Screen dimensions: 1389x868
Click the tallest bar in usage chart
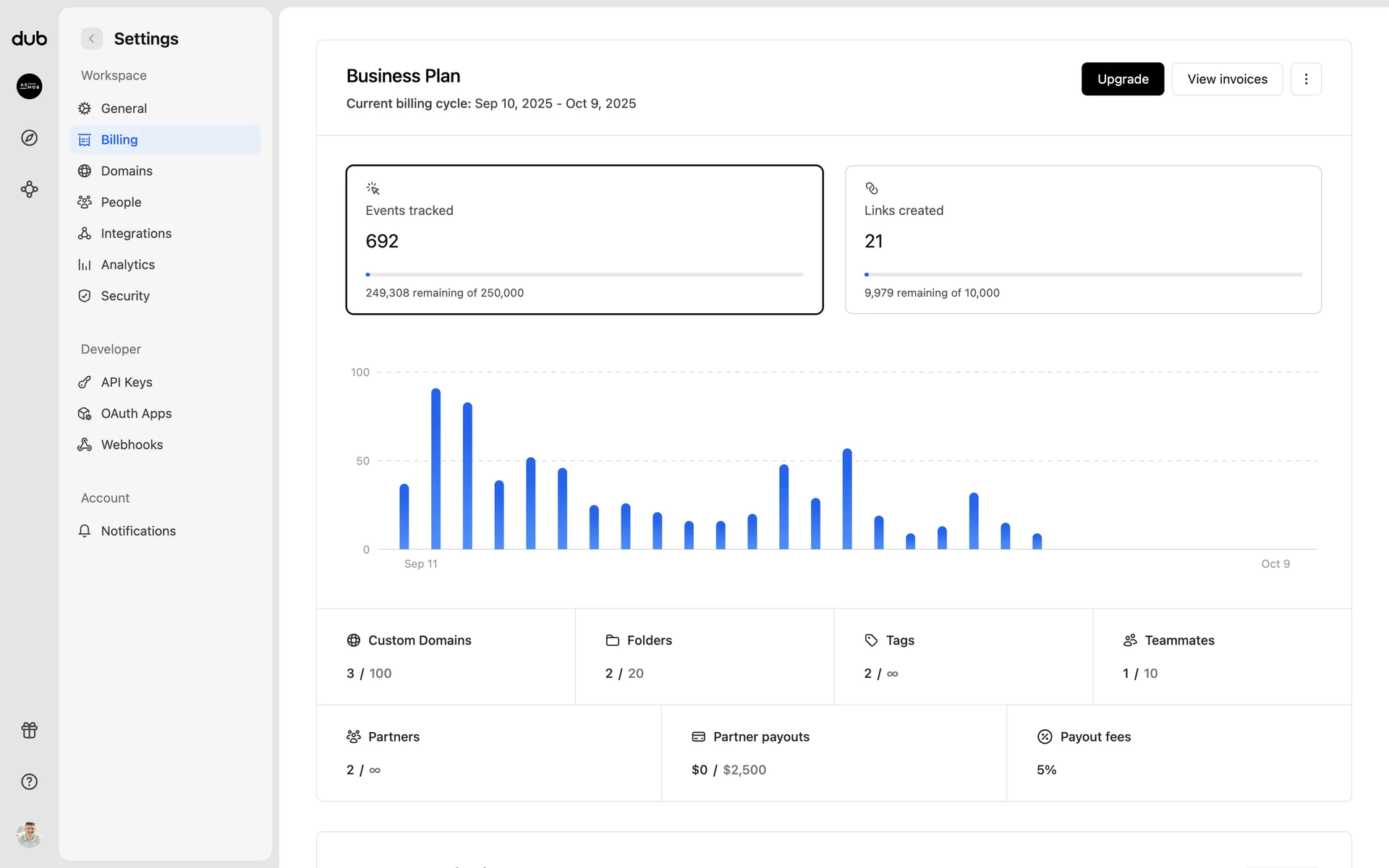coord(436,469)
